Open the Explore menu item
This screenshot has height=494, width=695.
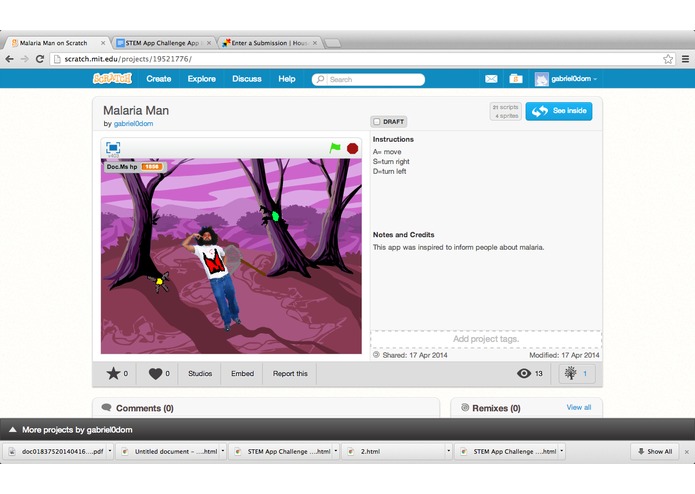(202, 79)
